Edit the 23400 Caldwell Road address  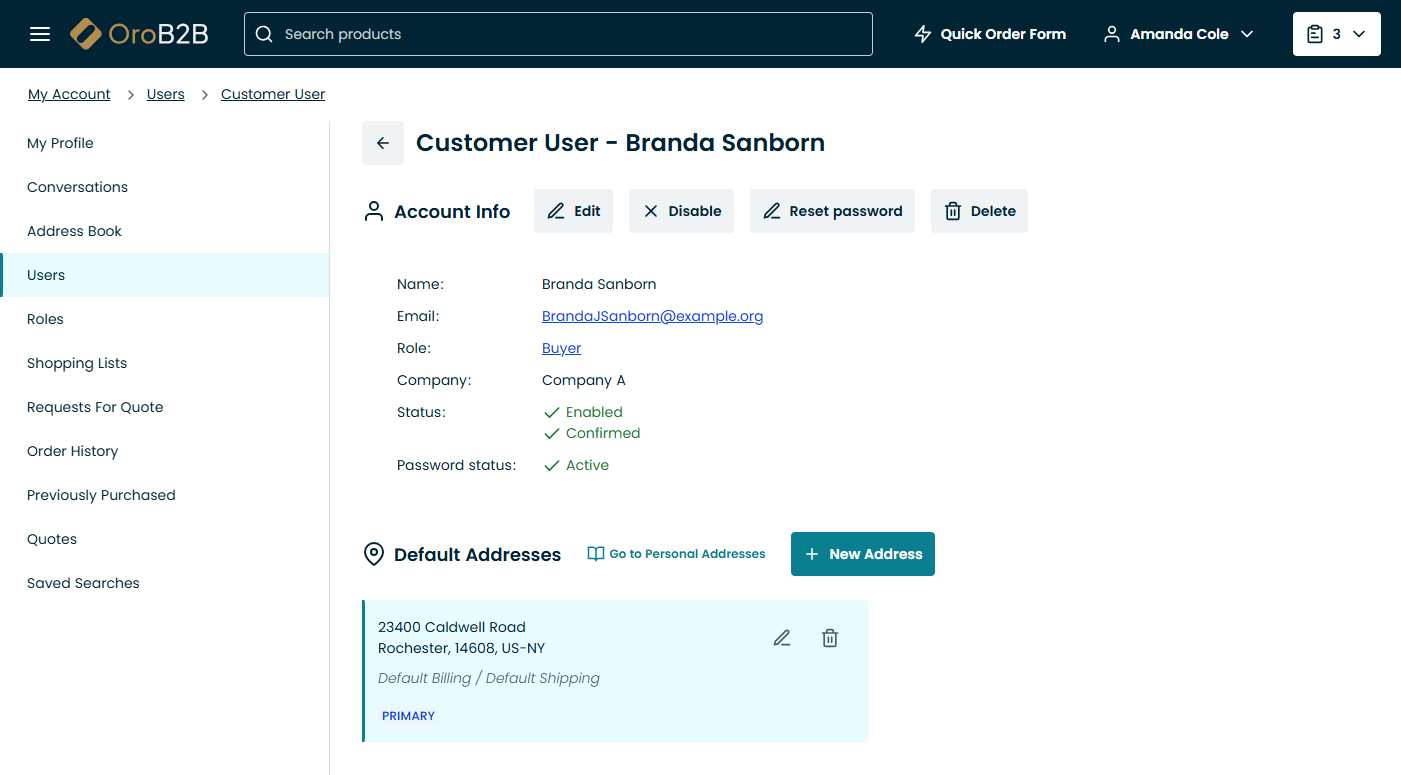pyautogui.click(x=782, y=638)
